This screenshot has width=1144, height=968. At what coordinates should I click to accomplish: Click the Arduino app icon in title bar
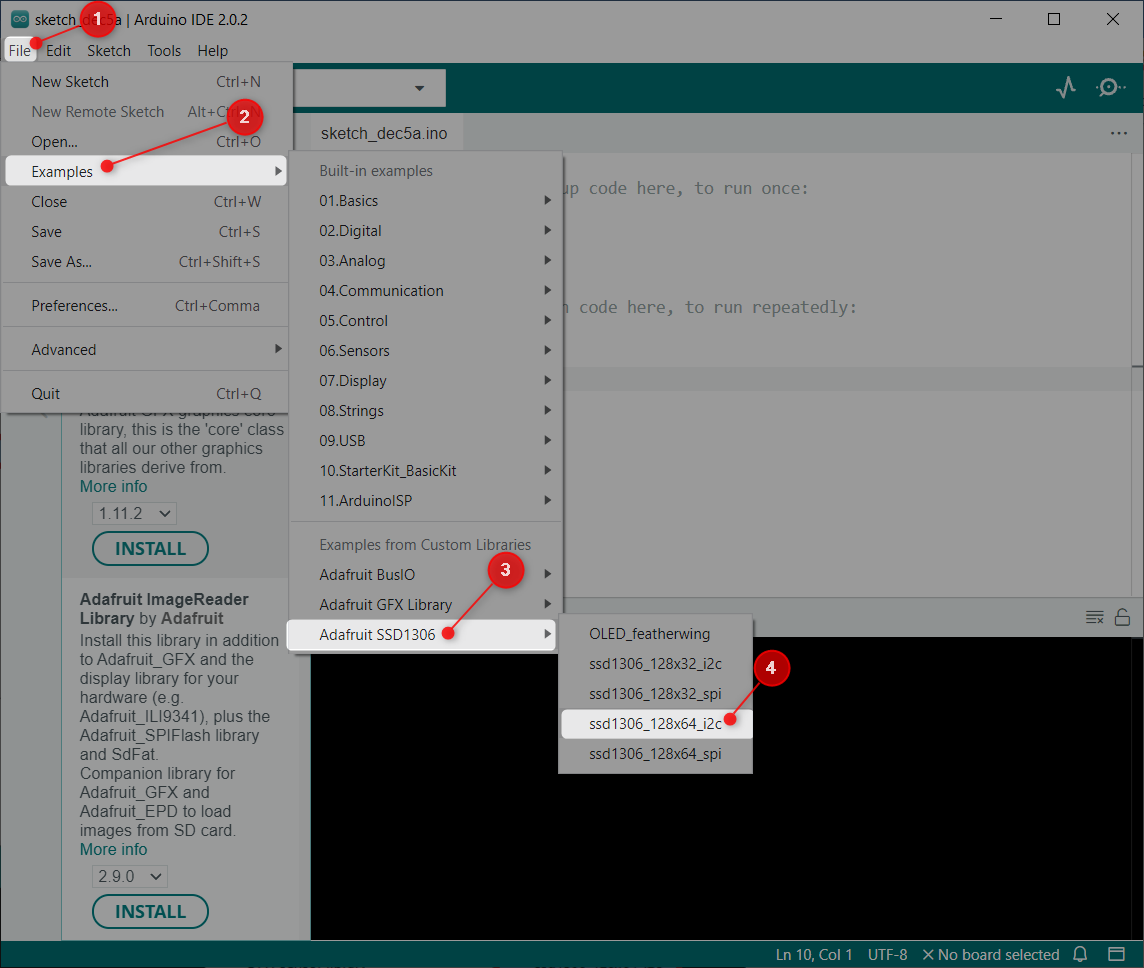[x=20, y=20]
